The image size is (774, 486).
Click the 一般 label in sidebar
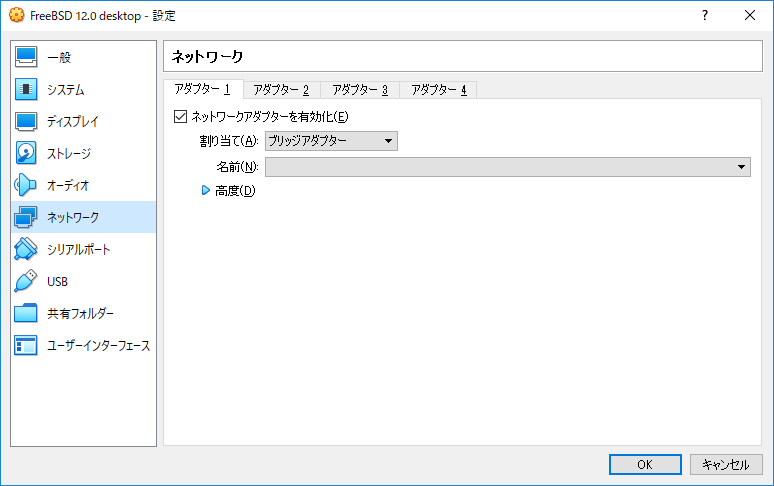[x=59, y=58]
